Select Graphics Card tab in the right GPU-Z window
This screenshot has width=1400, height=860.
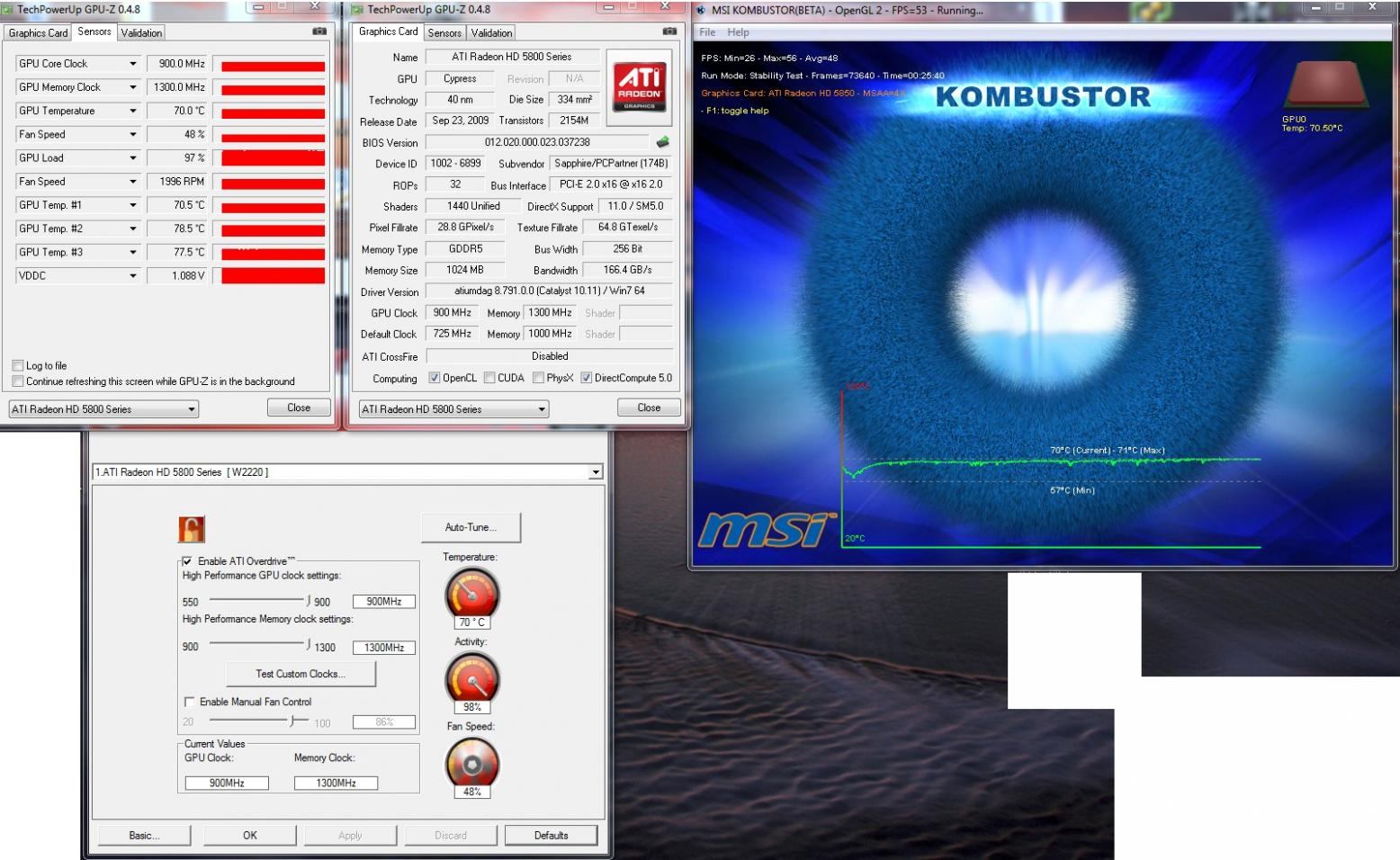click(389, 31)
